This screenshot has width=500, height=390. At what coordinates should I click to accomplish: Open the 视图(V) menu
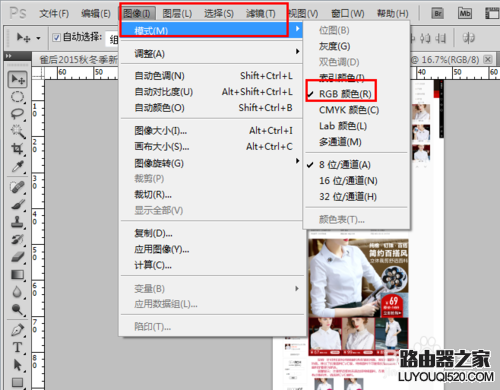(x=304, y=14)
